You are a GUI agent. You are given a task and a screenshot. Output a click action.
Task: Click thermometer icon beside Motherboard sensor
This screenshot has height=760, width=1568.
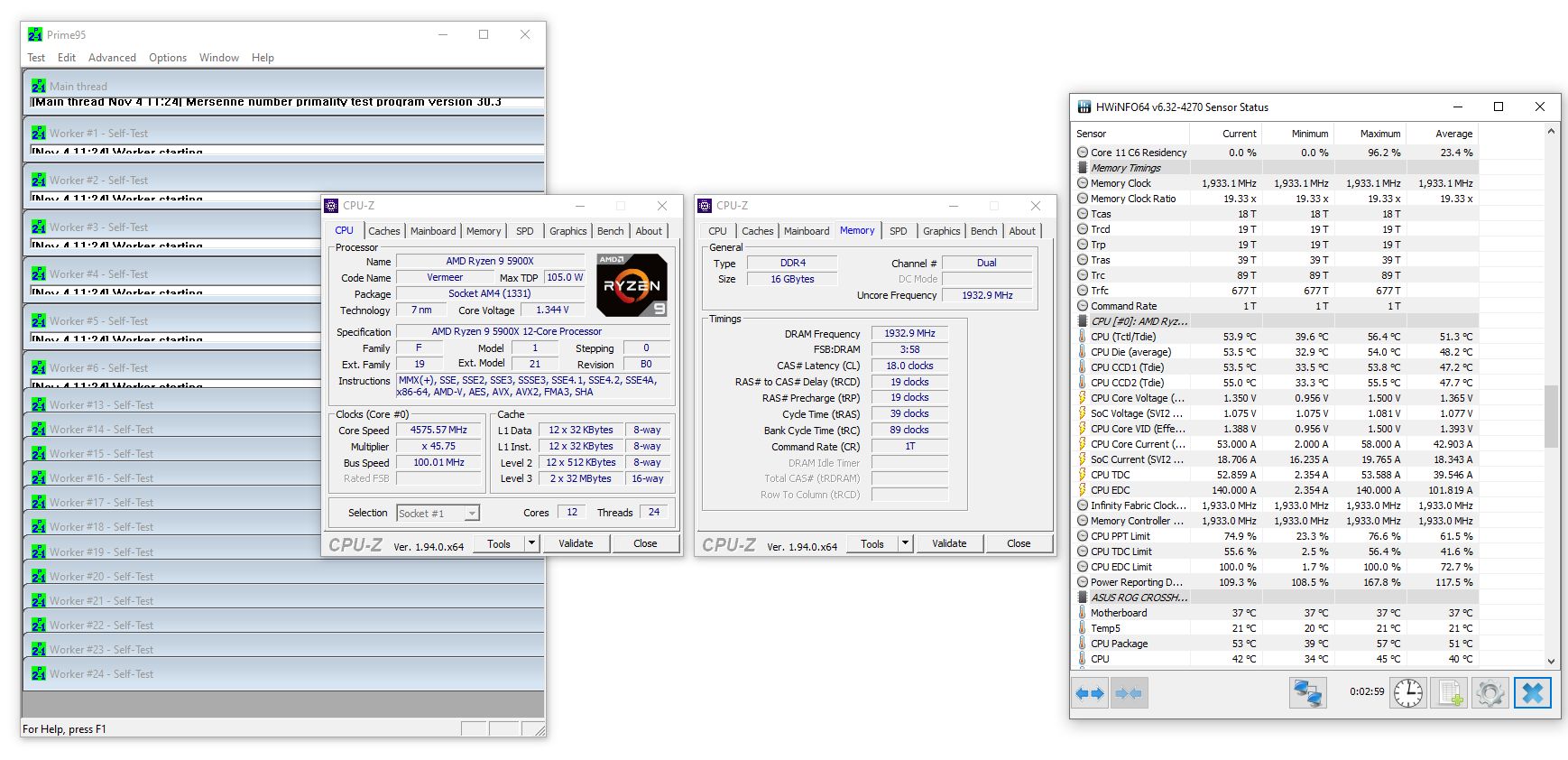[x=1083, y=612]
